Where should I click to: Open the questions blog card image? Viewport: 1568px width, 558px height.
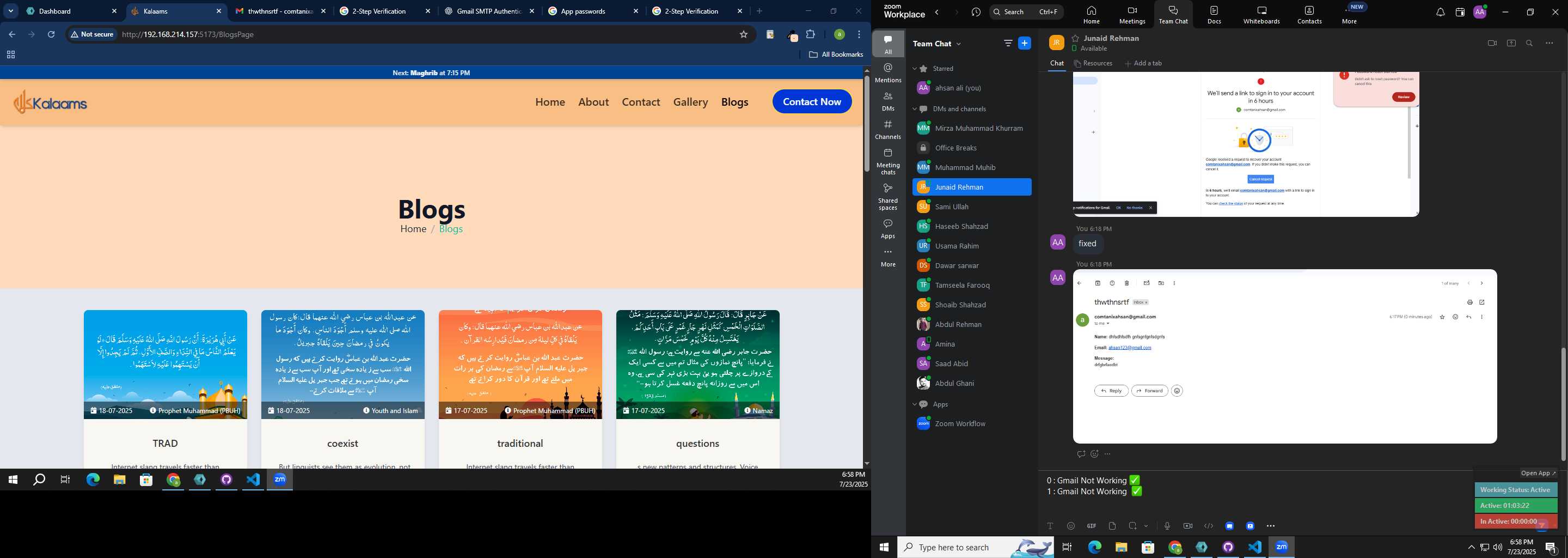[x=697, y=365]
